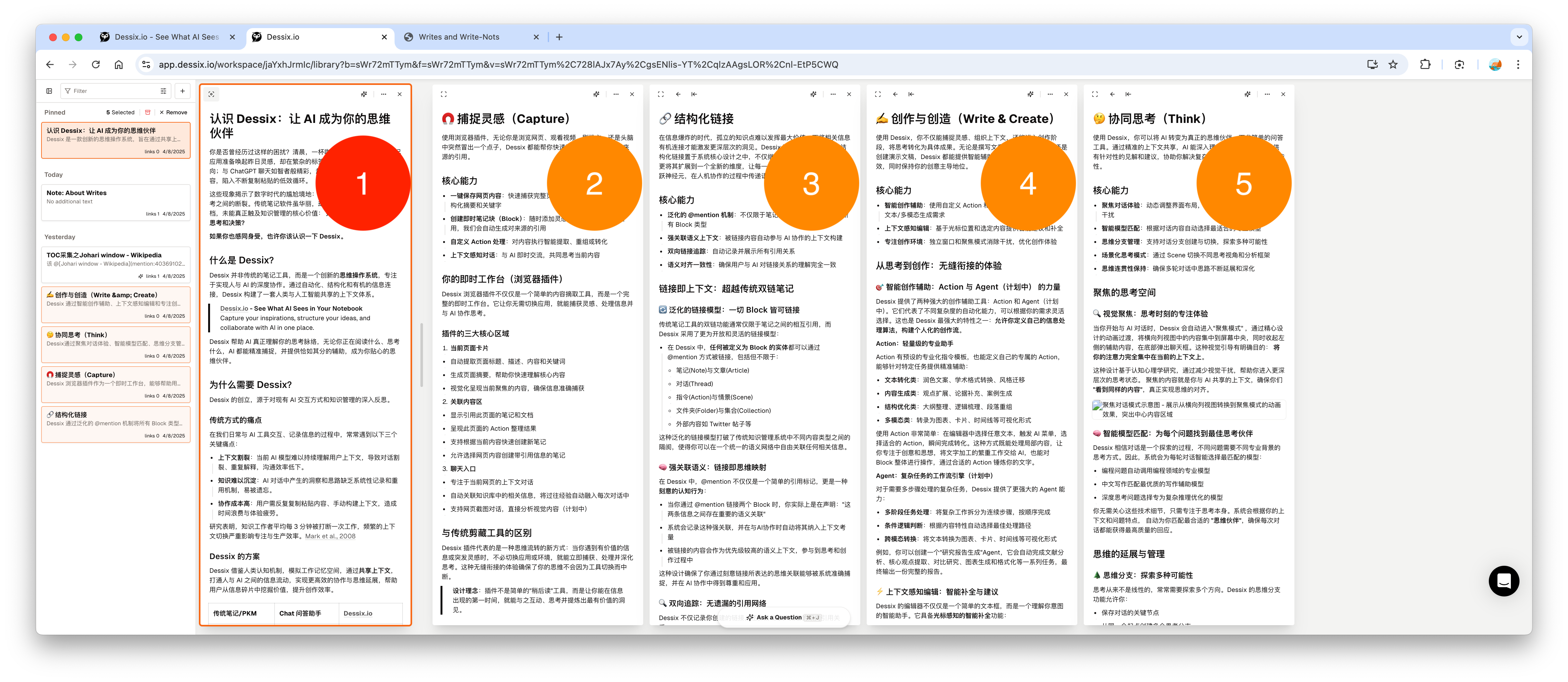
Task: Click AI sparkle icon in Capture panel
Action: (x=597, y=95)
